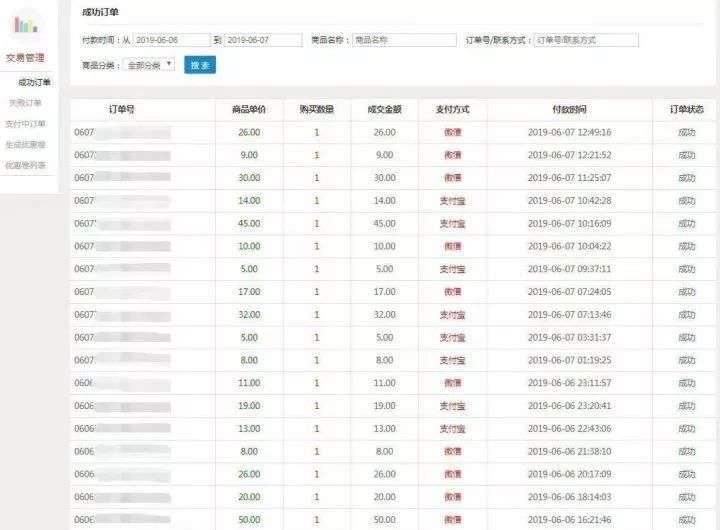Click deal amount 32.00 in 07:13:46 row
720x530 pixels.
click(x=384, y=315)
